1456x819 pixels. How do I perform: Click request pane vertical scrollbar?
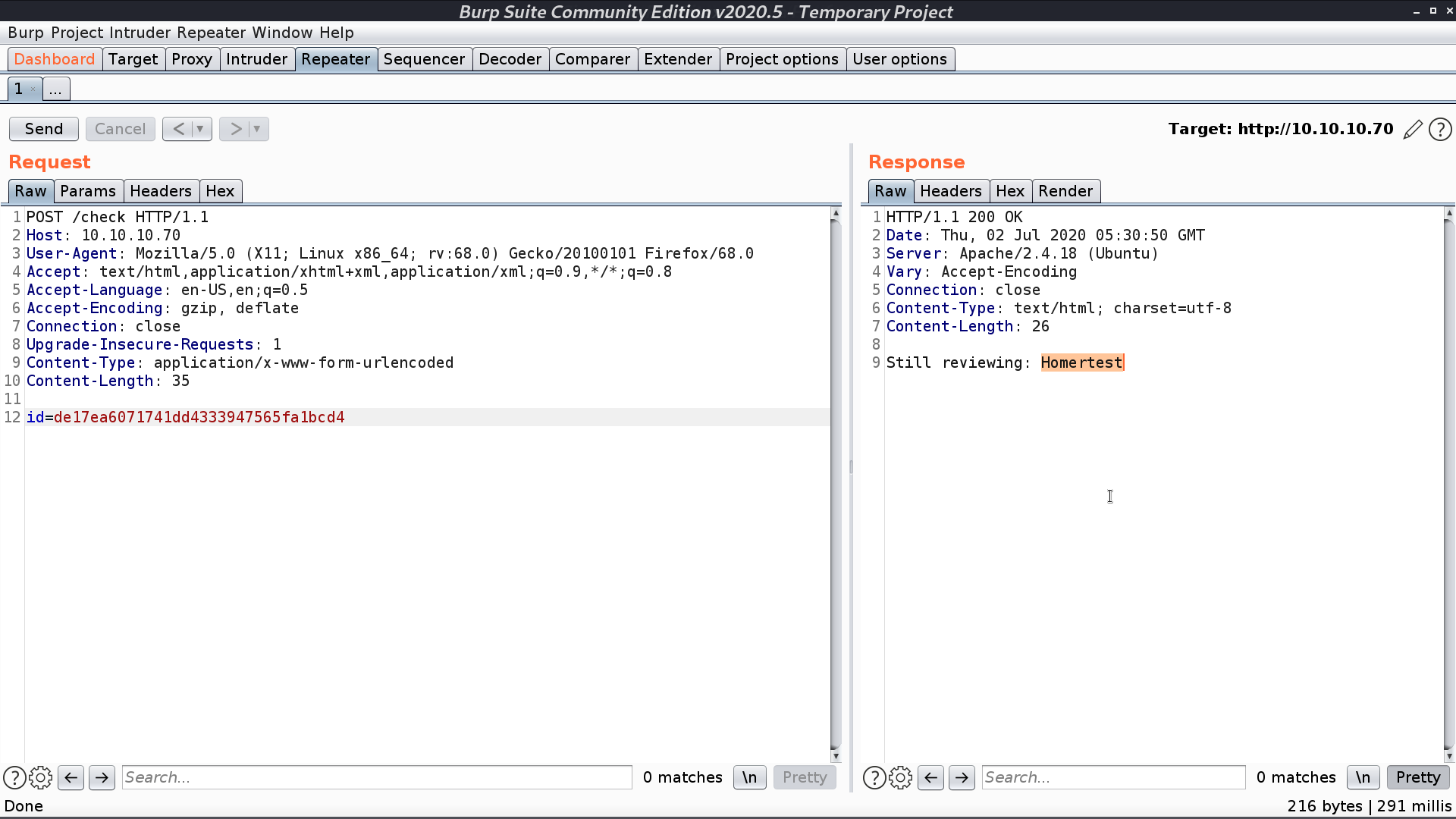click(836, 485)
